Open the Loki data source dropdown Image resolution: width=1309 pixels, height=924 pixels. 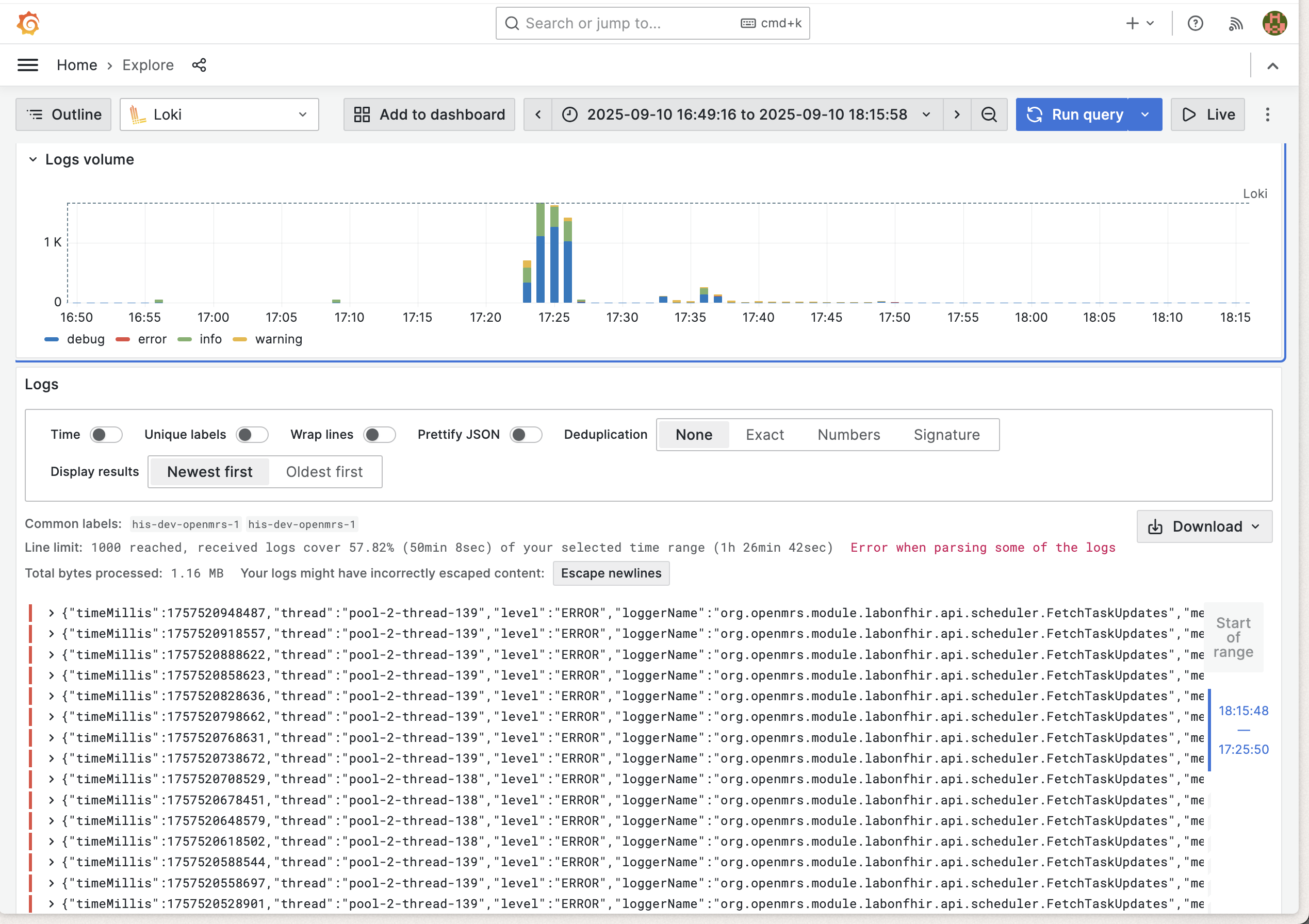pos(219,114)
